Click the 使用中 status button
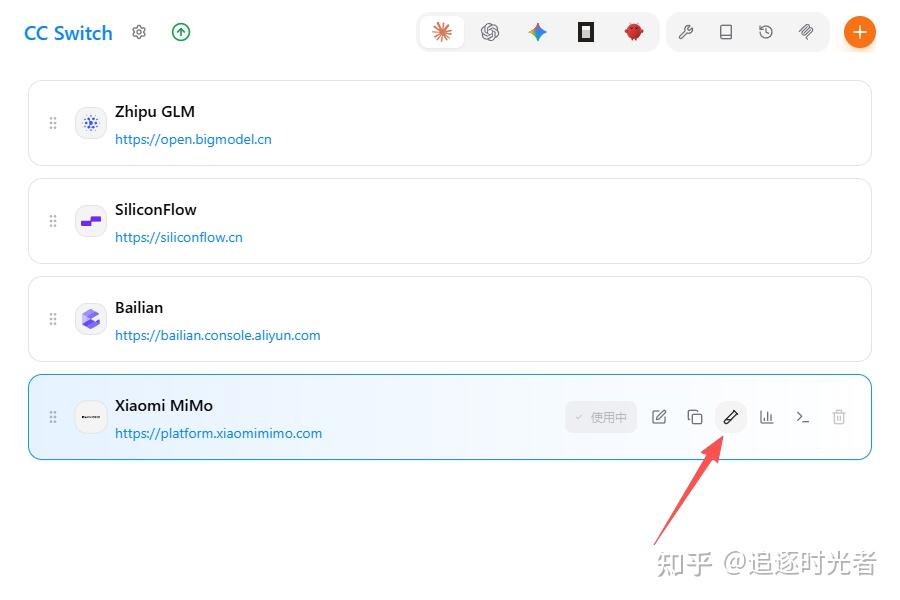Screen dimensions: 900x600 pyautogui.click(x=601, y=417)
